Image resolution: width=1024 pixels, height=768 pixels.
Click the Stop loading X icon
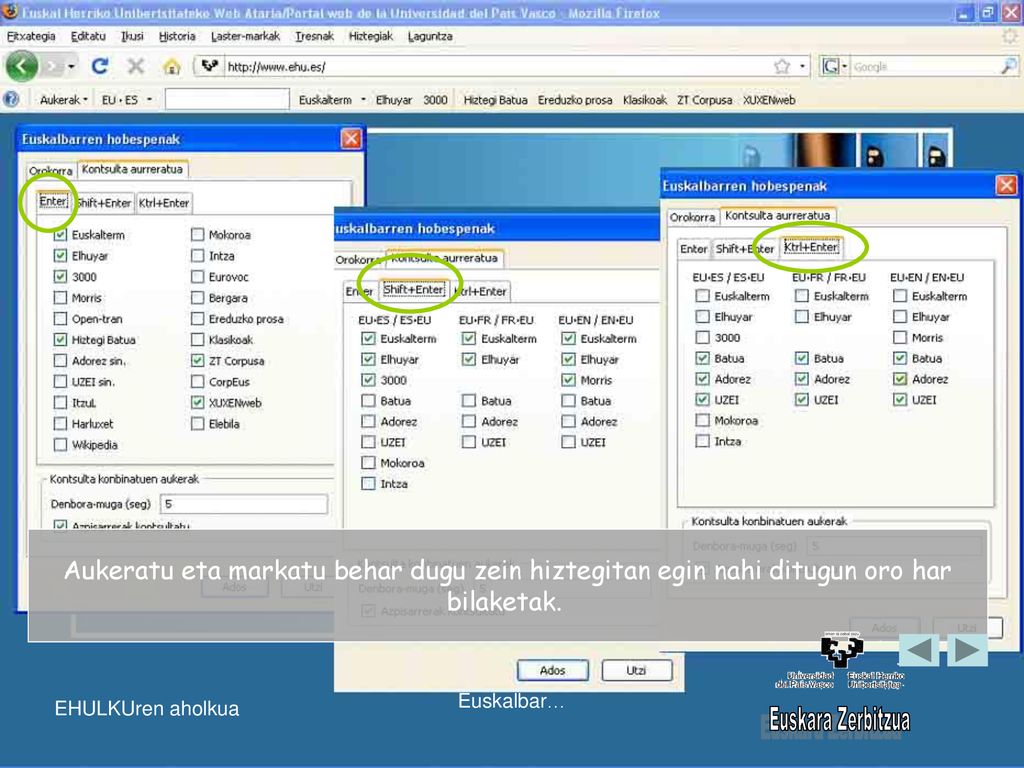click(135, 66)
